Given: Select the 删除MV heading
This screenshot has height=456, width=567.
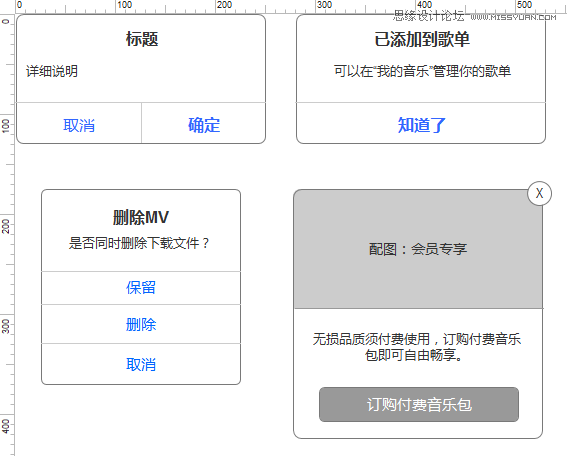Looking at the screenshot, I should [x=141, y=217].
